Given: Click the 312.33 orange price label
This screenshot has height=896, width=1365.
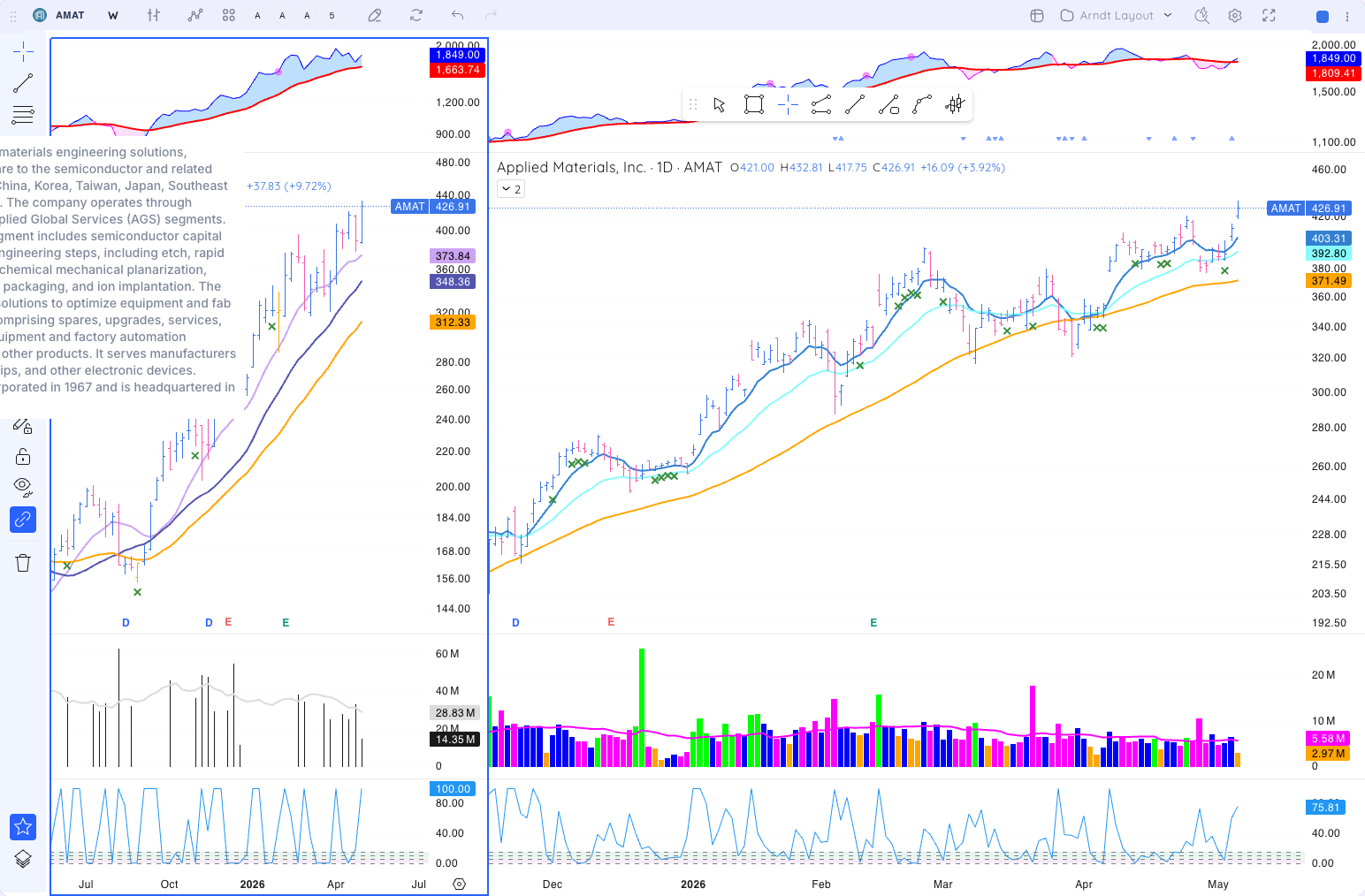Looking at the screenshot, I should pos(453,323).
